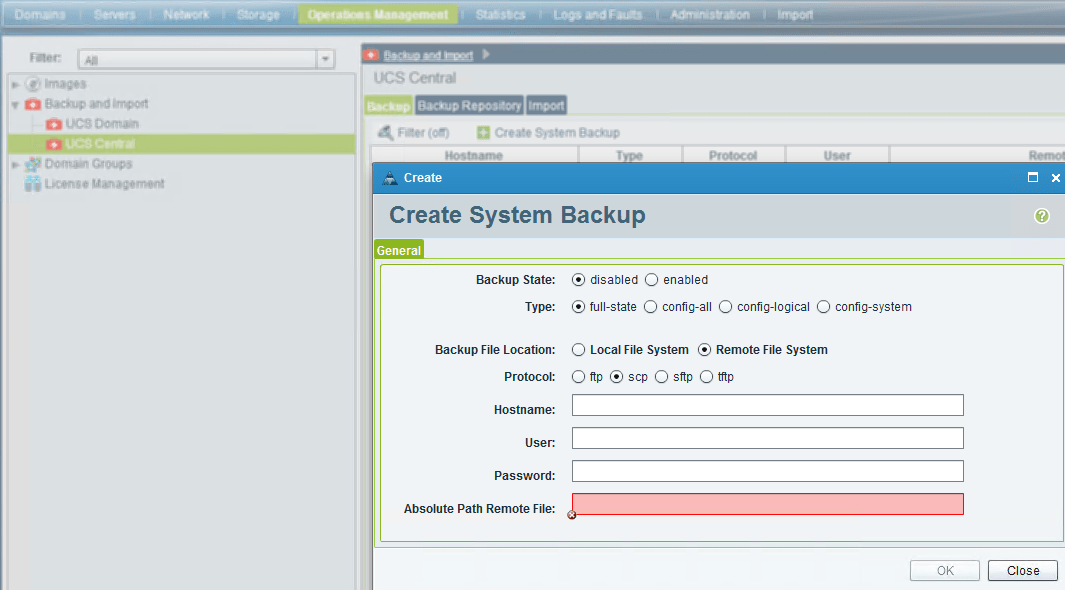Sort by the User column header
Screen dimensions: 1065x590
[837, 155]
